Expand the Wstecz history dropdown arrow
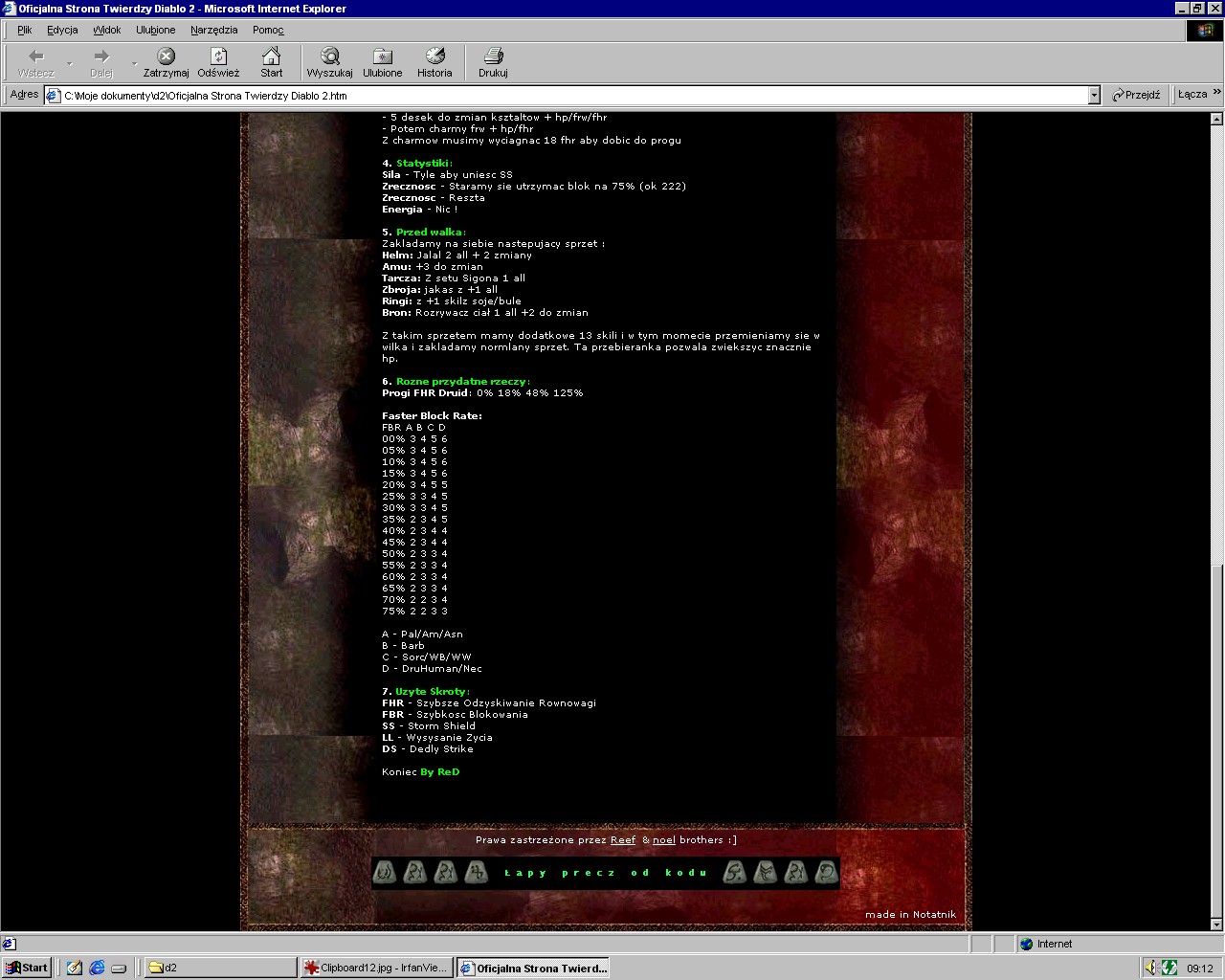Screen dimensions: 1225x980 point(70,63)
